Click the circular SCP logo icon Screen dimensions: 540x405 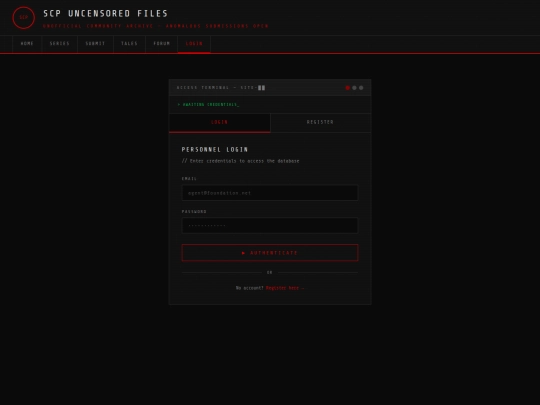click(23, 18)
